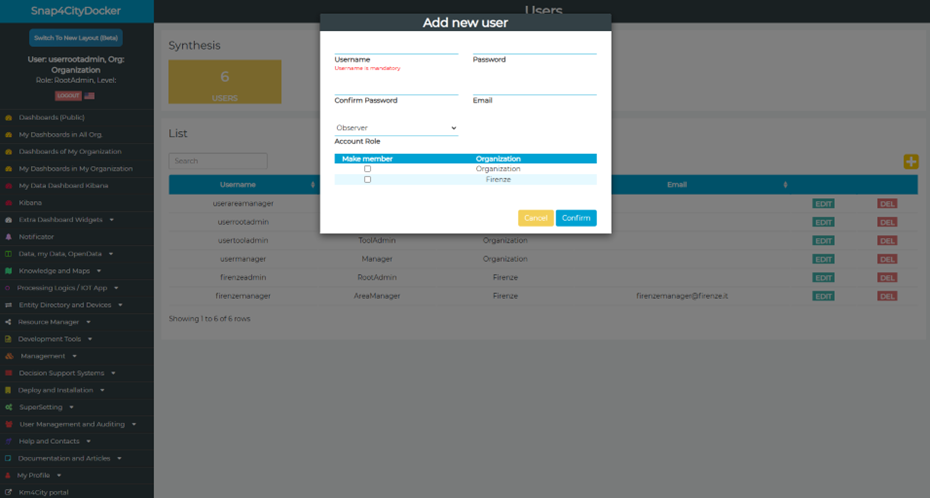Confirm the new user creation
Image resolution: width=930 pixels, height=498 pixels.
point(576,218)
